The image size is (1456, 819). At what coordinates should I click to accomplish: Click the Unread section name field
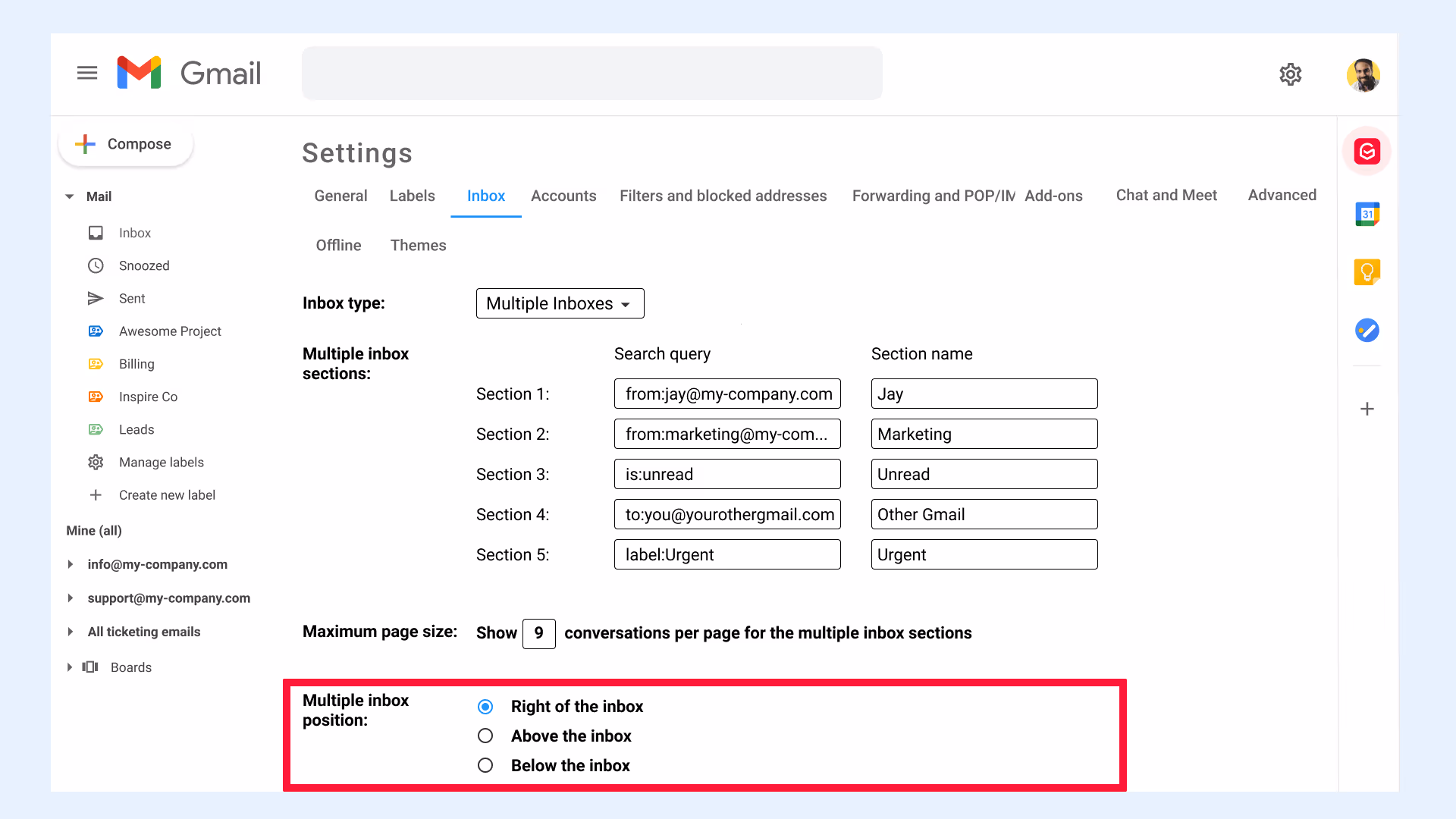tap(984, 474)
